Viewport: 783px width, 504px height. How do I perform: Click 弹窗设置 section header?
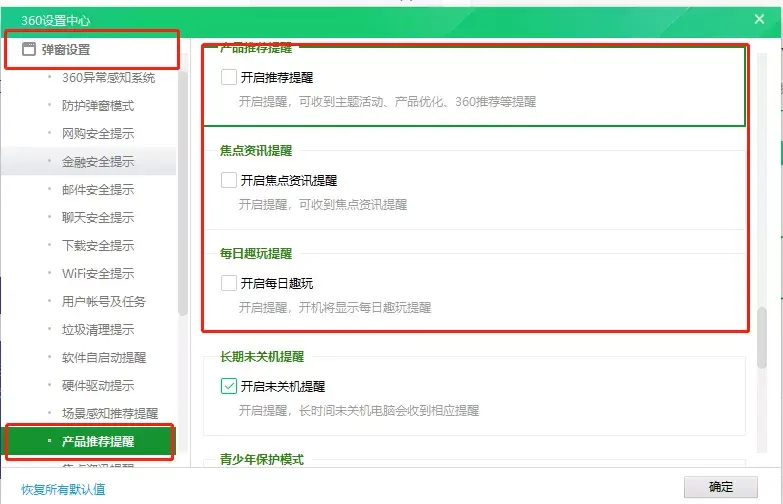tap(66, 49)
